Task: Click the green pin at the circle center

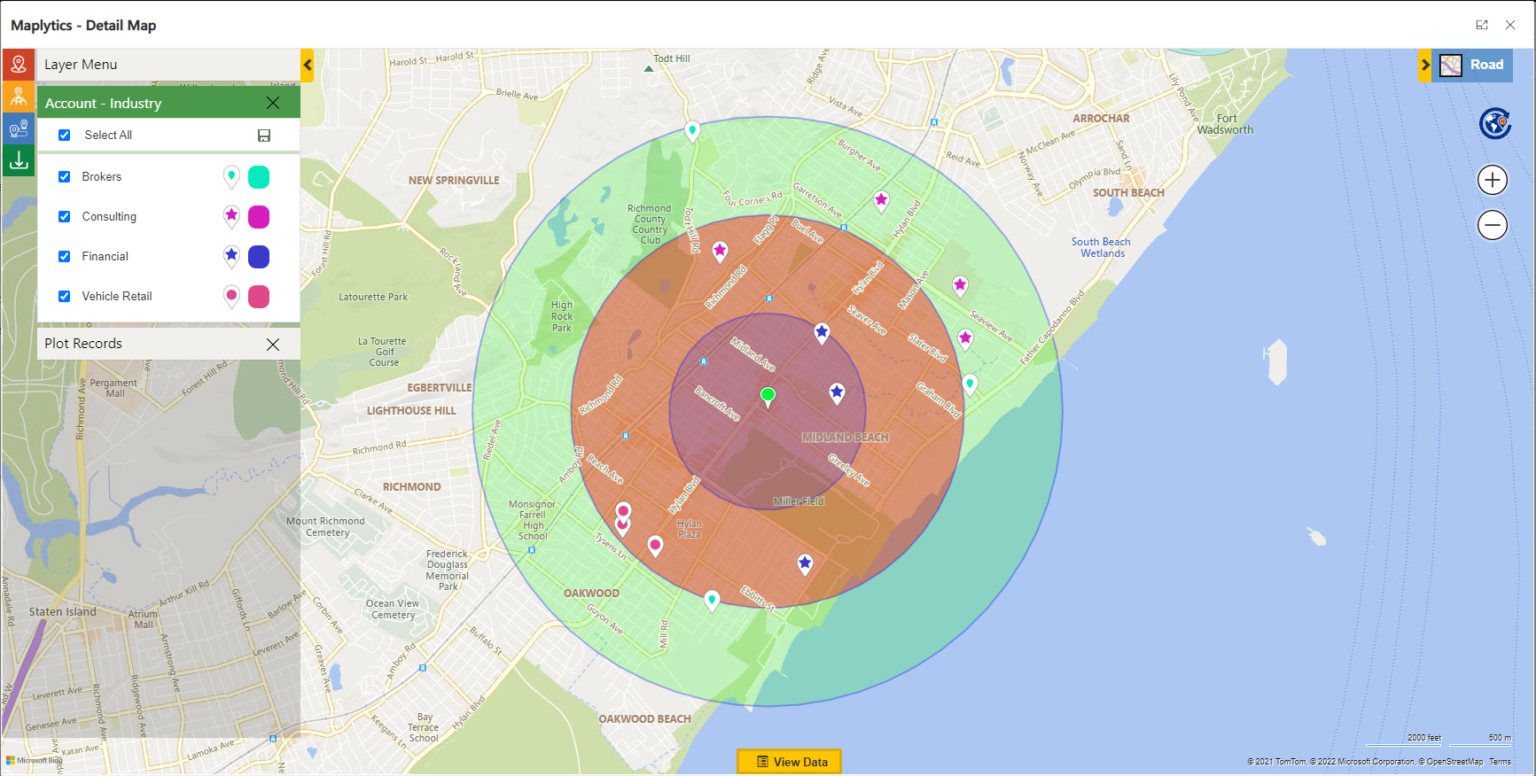Action: (767, 396)
